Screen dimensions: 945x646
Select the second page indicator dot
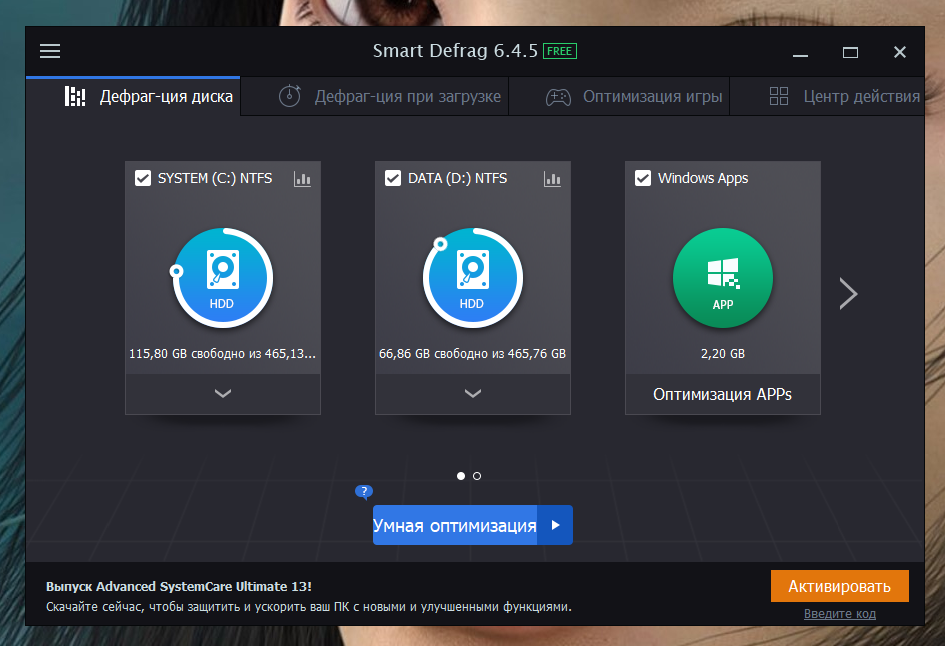477,476
